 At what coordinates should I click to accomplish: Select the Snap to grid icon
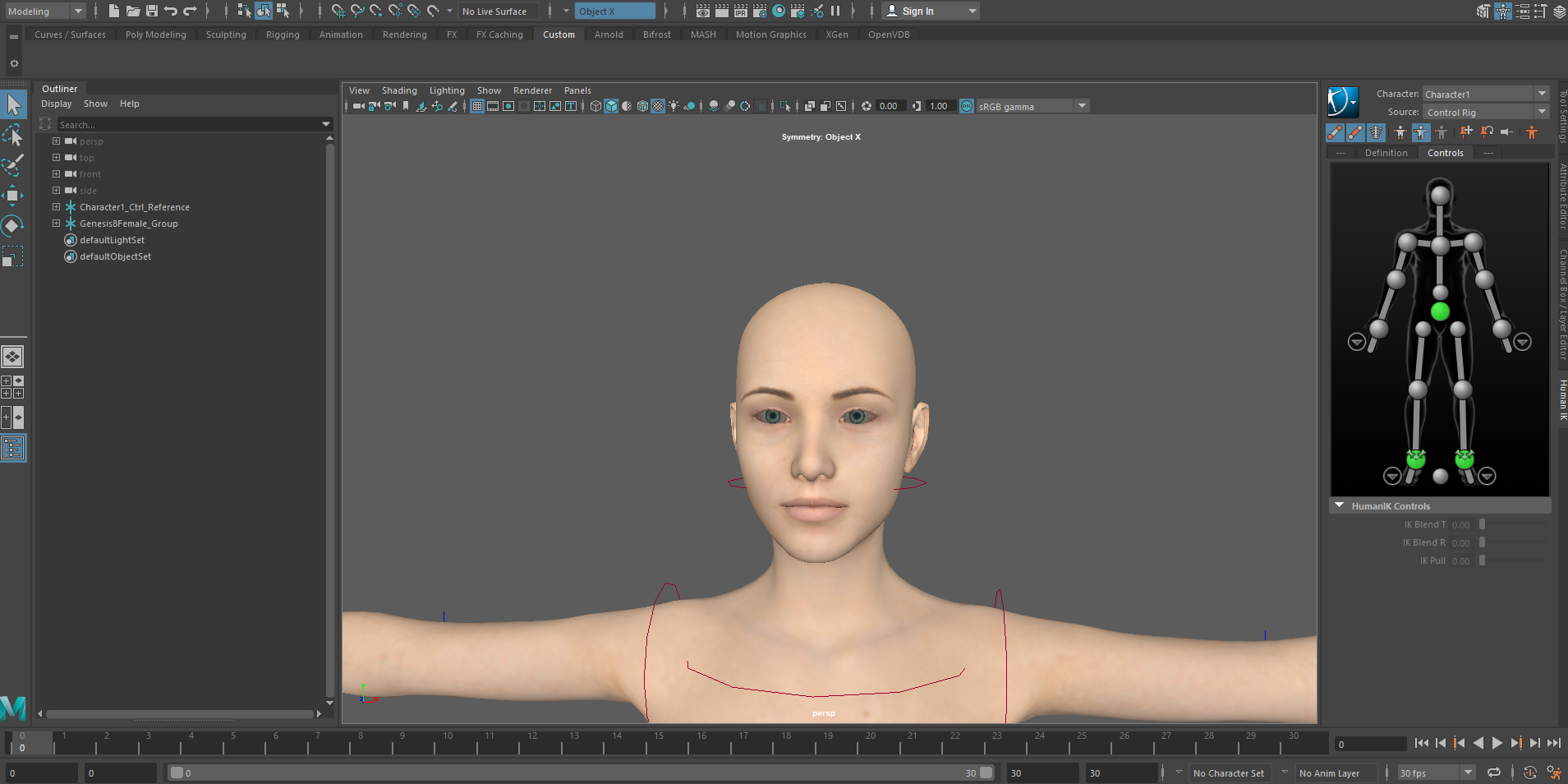(340, 11)
